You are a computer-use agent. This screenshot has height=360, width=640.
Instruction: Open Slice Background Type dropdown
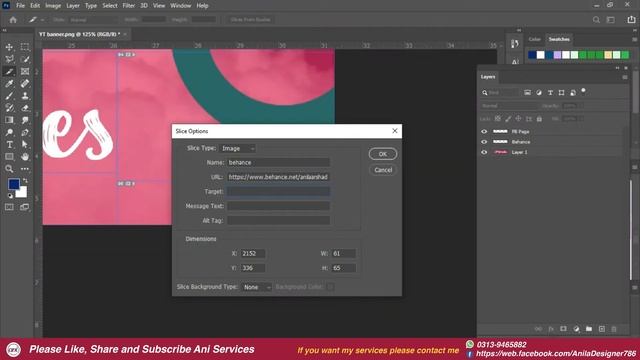[x=256, y=287]
